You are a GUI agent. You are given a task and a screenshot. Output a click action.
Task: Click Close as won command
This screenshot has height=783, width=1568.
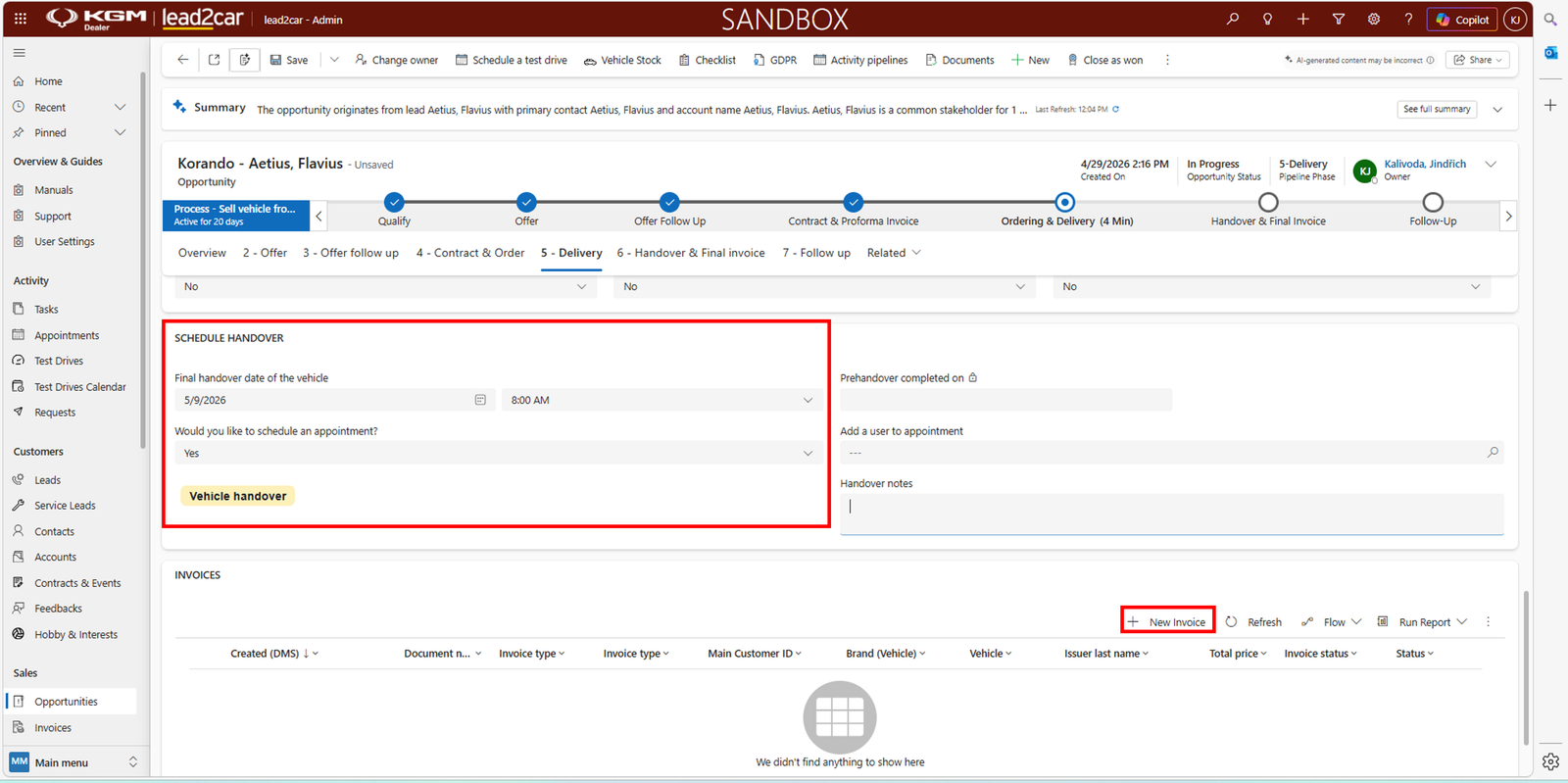[1104, 60]
